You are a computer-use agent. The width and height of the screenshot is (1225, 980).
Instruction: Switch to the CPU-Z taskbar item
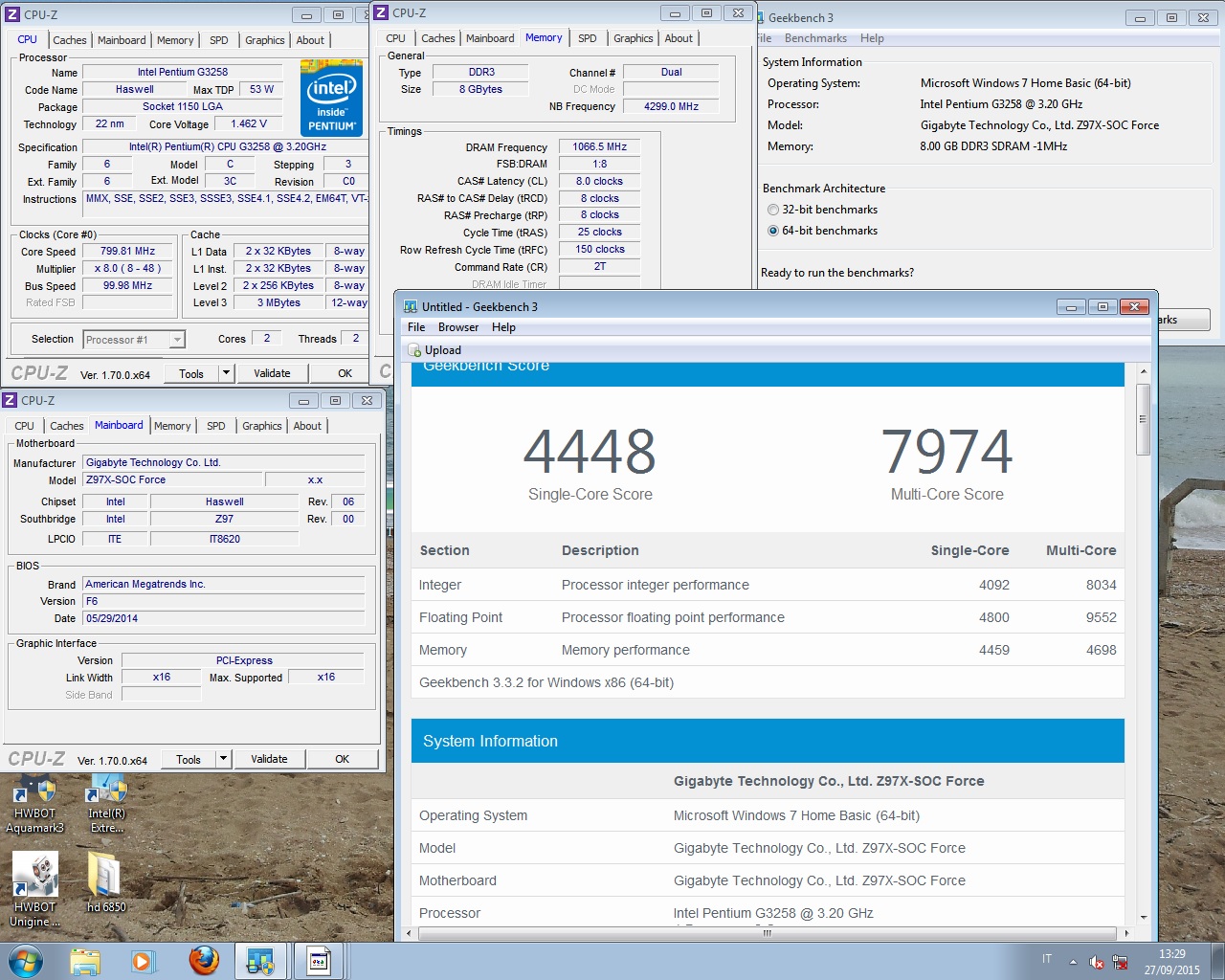319,961
